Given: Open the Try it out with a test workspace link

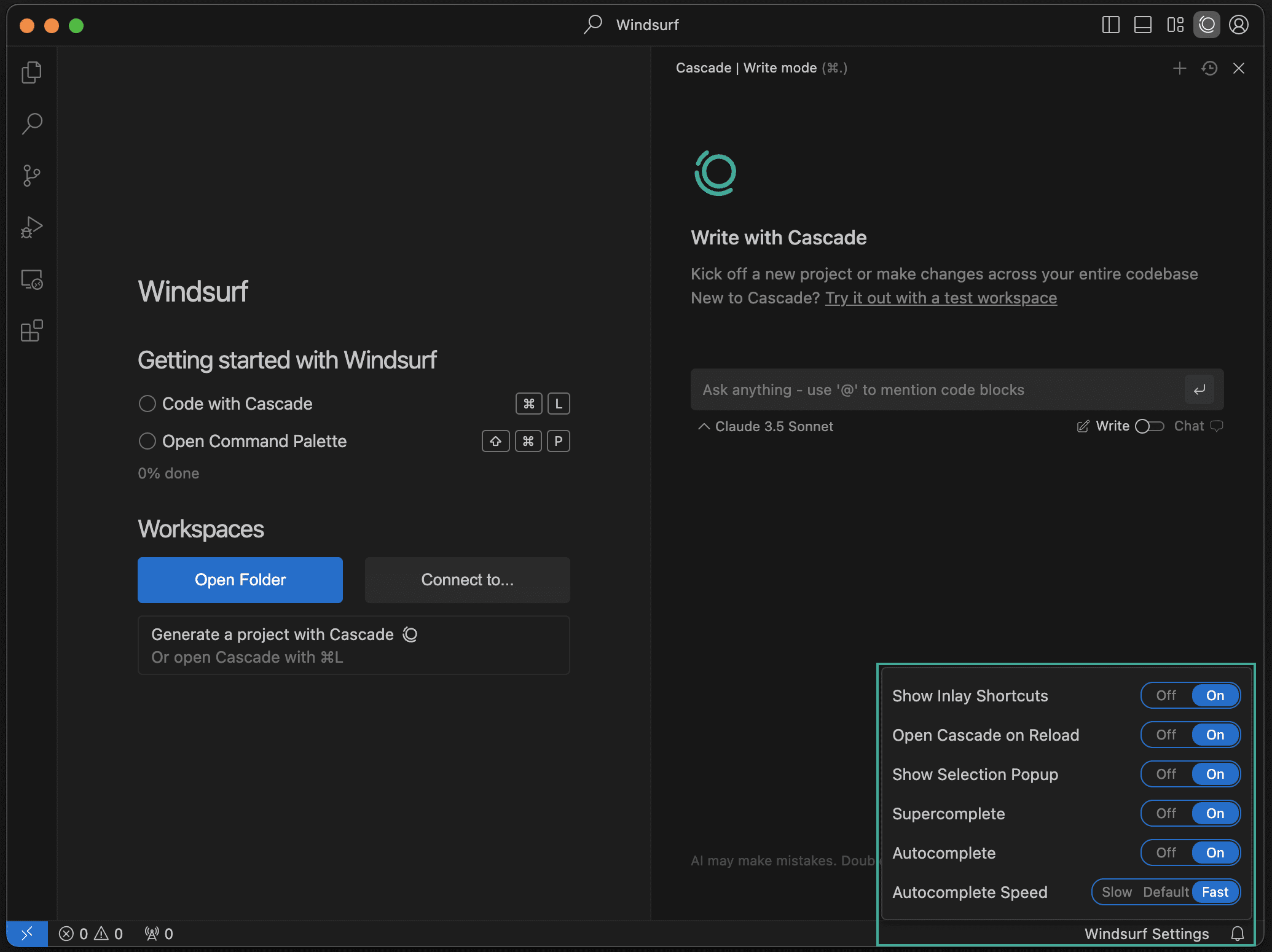Looking at the screenshot, I should tap(941, 298).
